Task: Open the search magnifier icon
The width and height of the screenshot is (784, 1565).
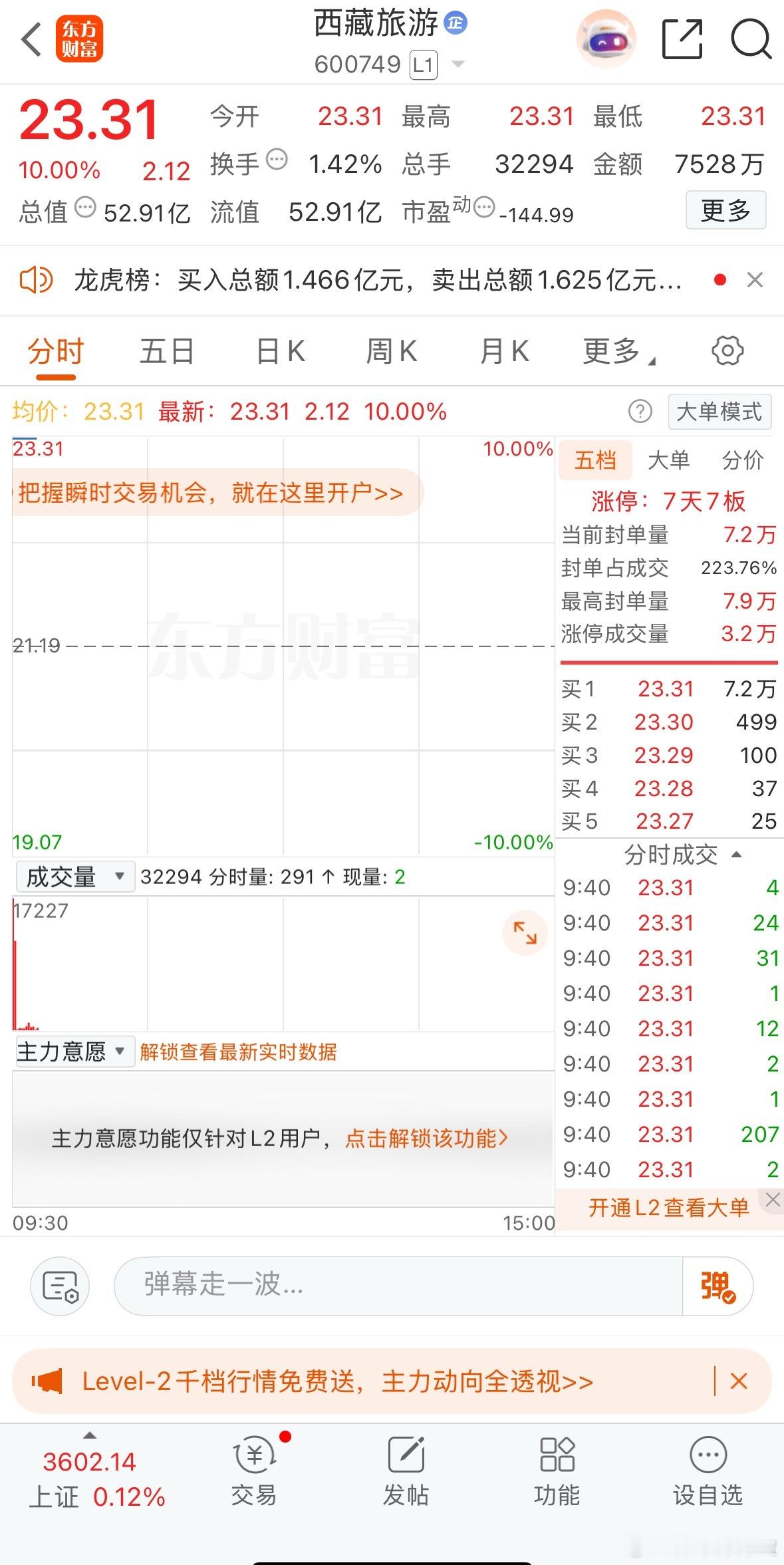Action: click(751, 40)
